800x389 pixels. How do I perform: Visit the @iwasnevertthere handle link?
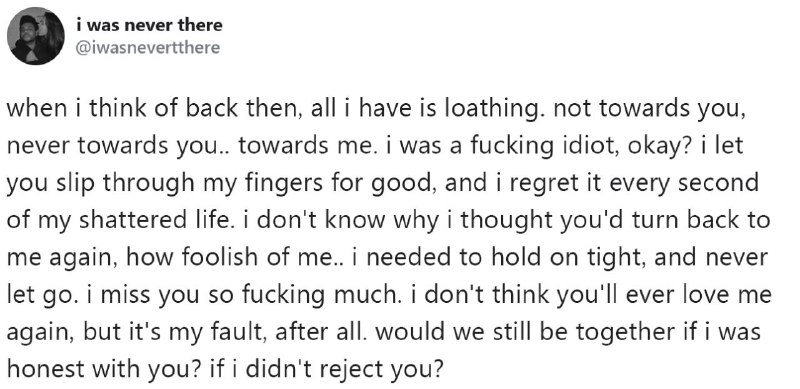click(x=148, y=47)
